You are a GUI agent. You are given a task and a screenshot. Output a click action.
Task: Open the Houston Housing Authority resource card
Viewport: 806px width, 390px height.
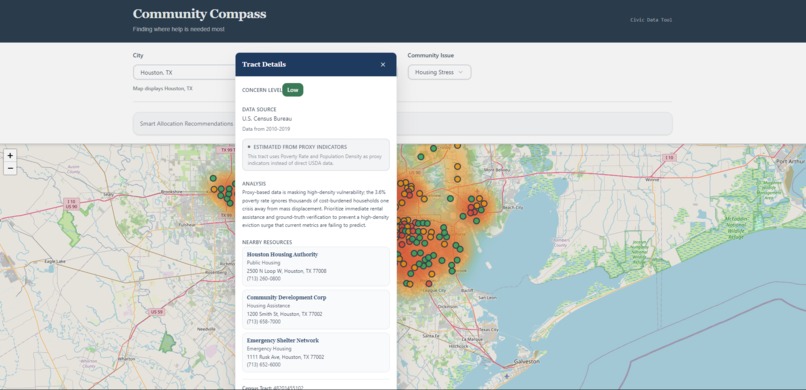[x=316, y=266]
